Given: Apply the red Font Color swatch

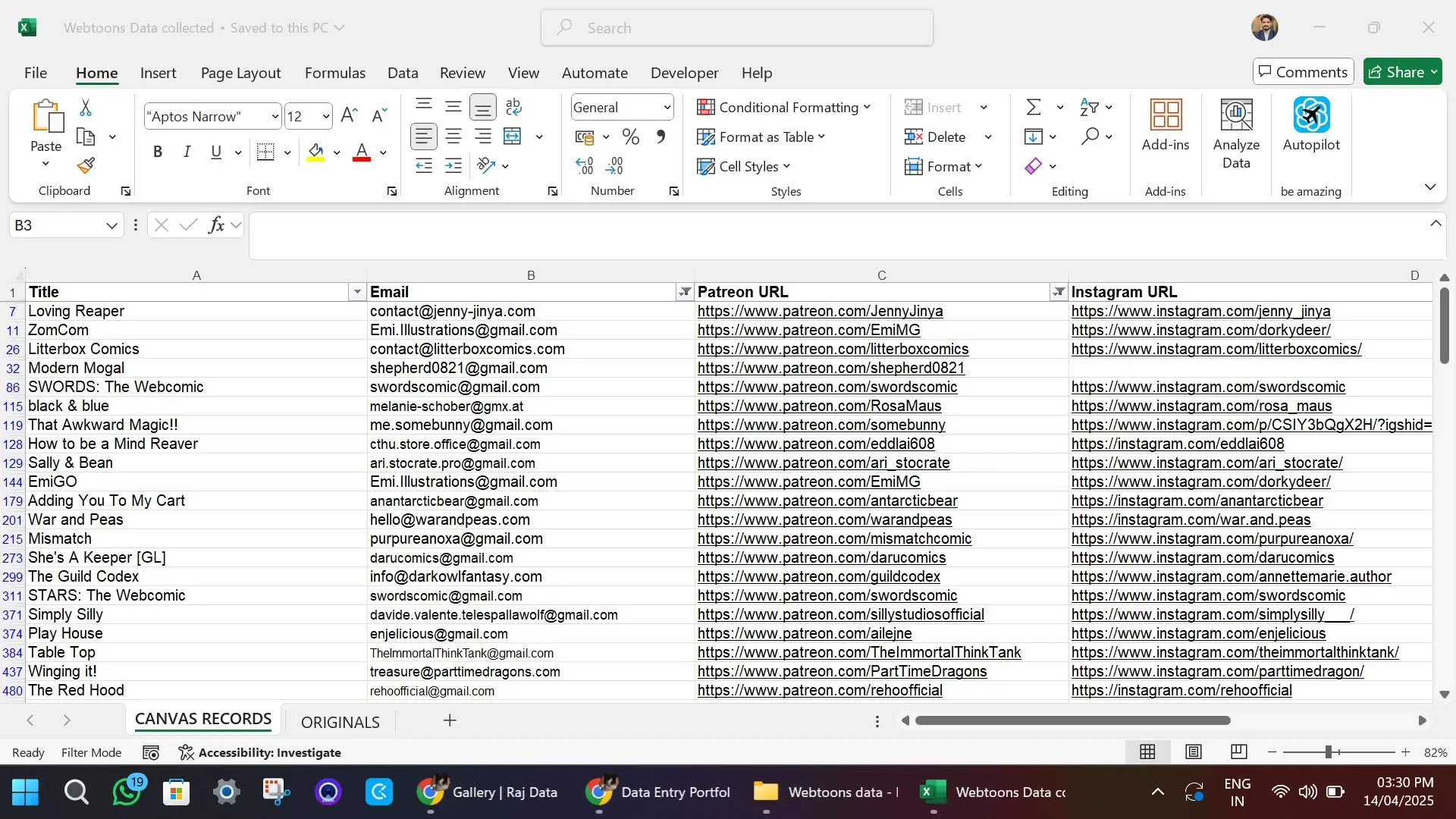Looking at the screenshot, I should click(x=362, y=152).
